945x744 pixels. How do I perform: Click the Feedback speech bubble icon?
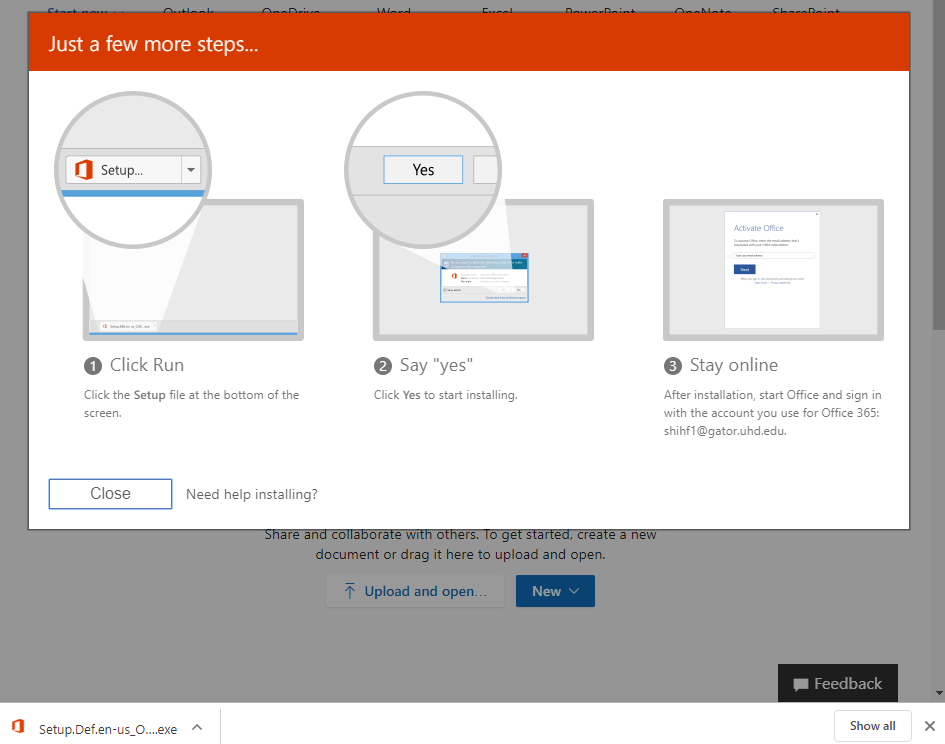(800, 685)
